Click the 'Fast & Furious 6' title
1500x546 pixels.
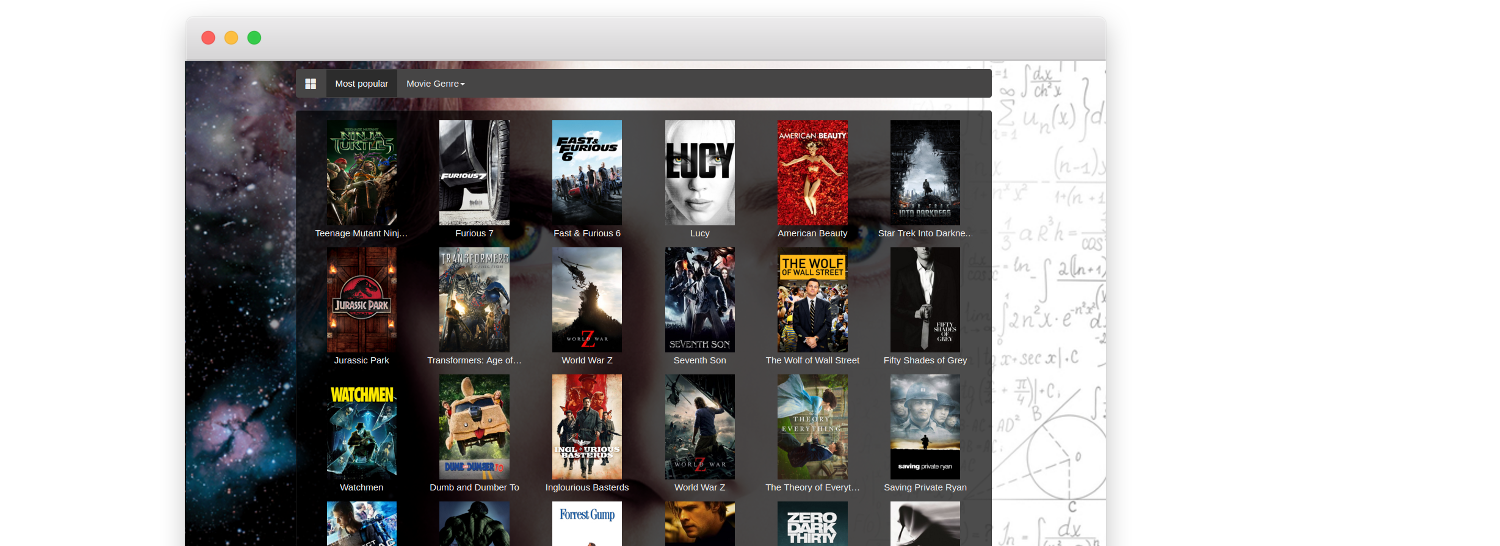[587, 233]
